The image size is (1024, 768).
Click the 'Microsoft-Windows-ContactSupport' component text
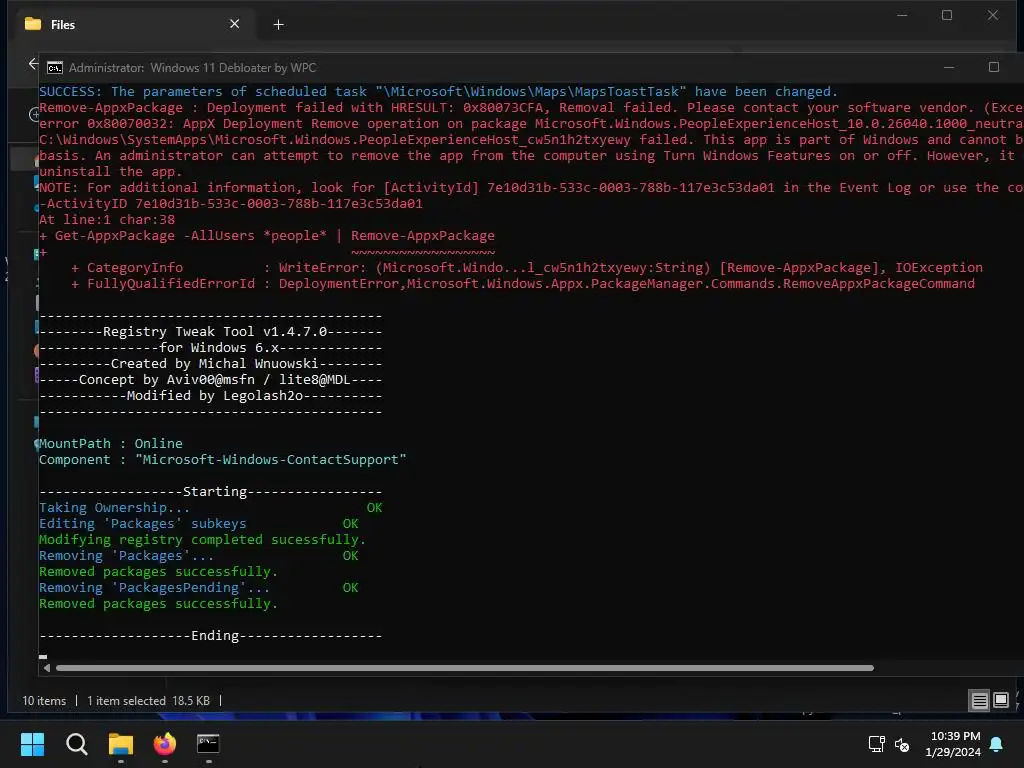coord(270,460)
